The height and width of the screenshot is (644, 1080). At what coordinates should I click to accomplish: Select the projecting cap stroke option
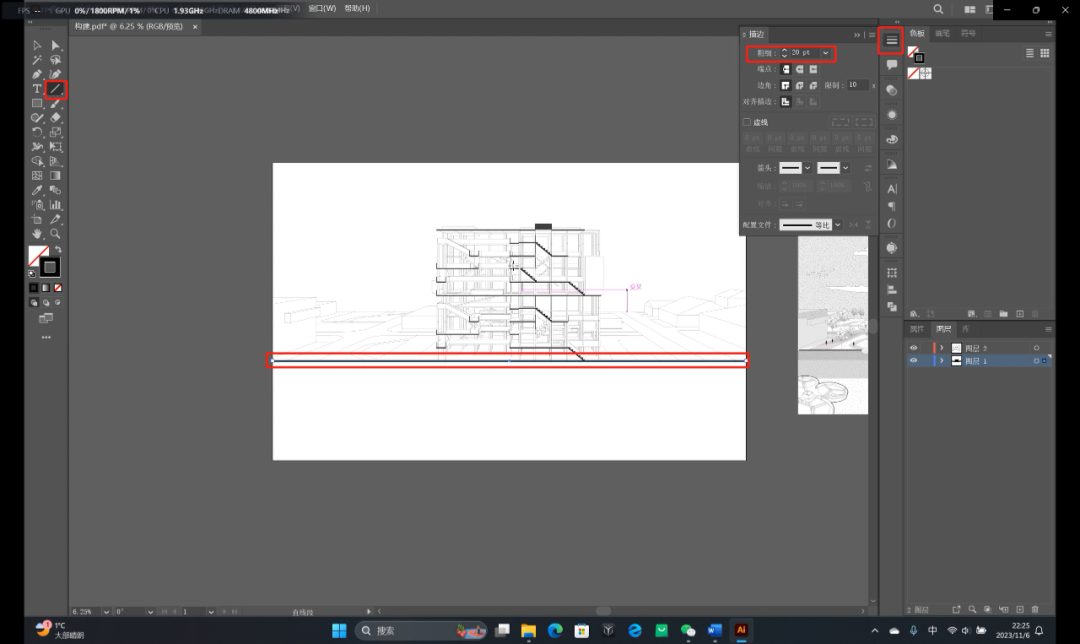[x=813, y=69]
